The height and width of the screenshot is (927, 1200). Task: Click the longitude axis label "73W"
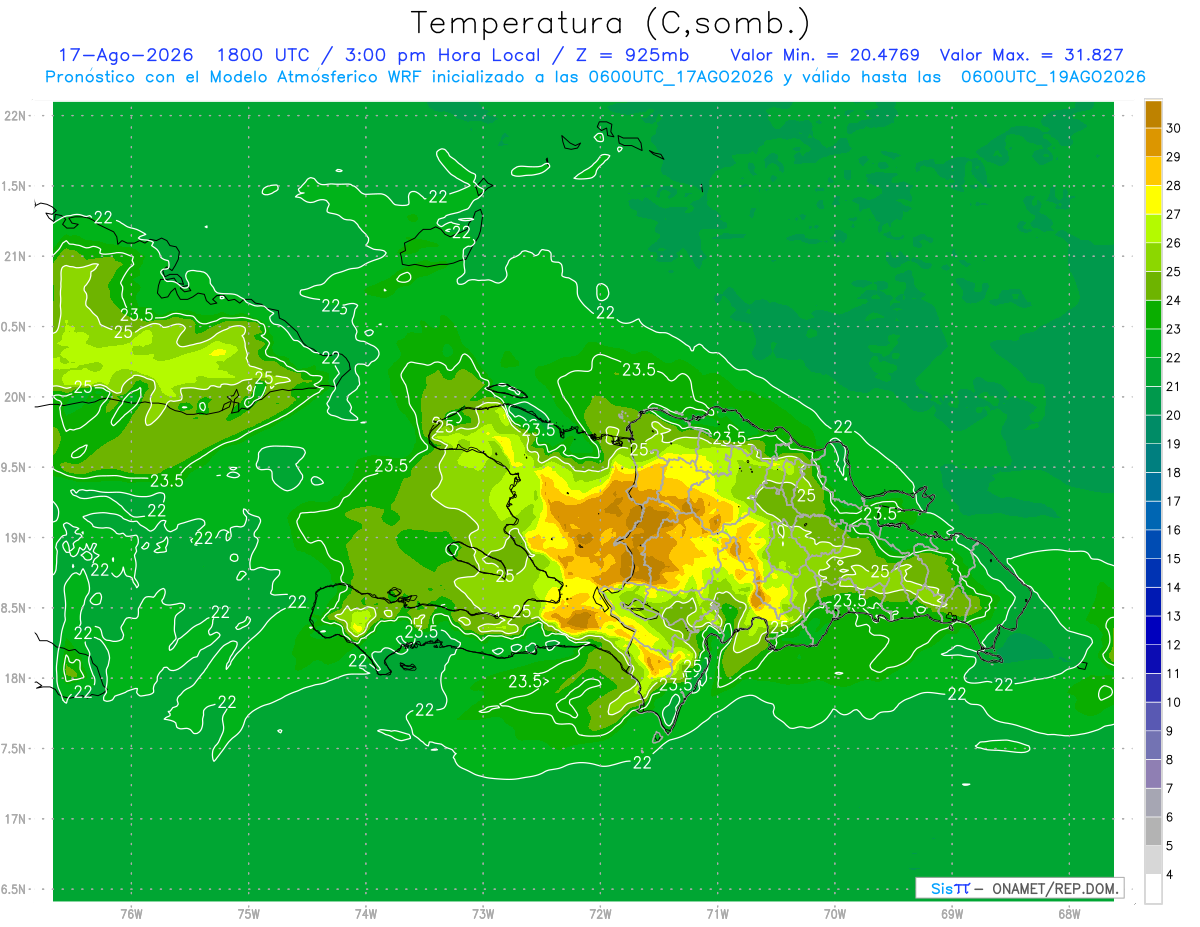pos(483,914)
